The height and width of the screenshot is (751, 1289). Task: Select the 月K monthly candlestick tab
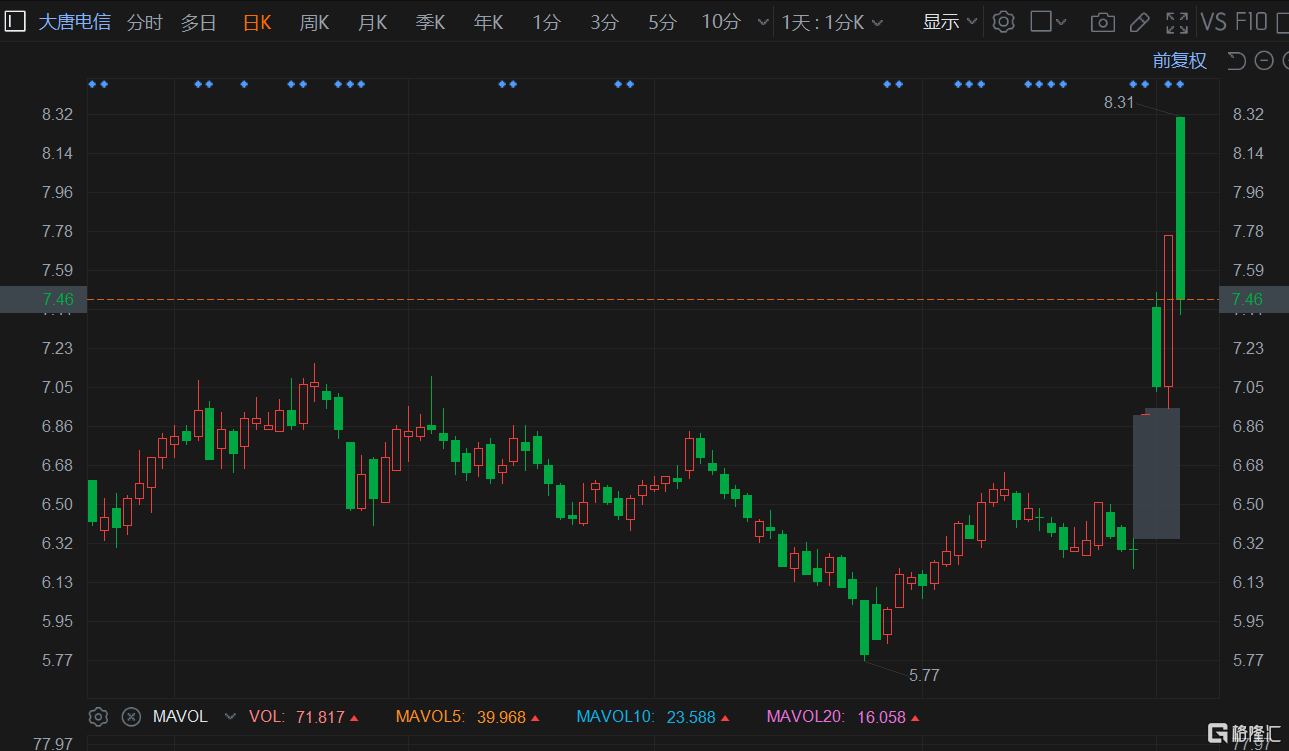click(x=372, y=22)
